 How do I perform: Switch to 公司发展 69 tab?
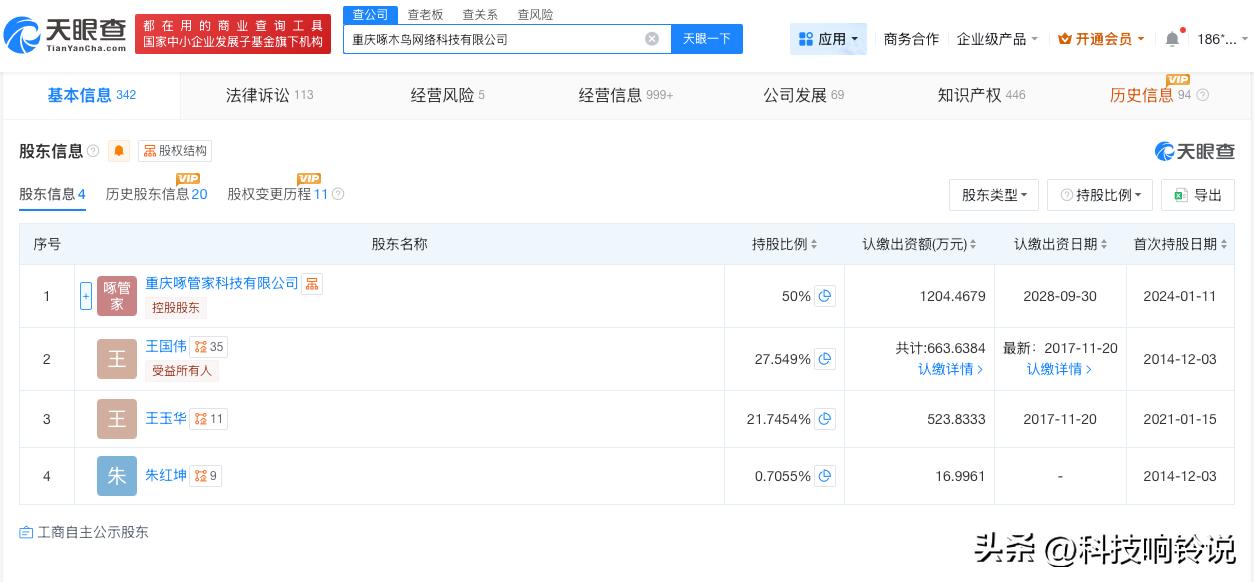tap(803, 95)
